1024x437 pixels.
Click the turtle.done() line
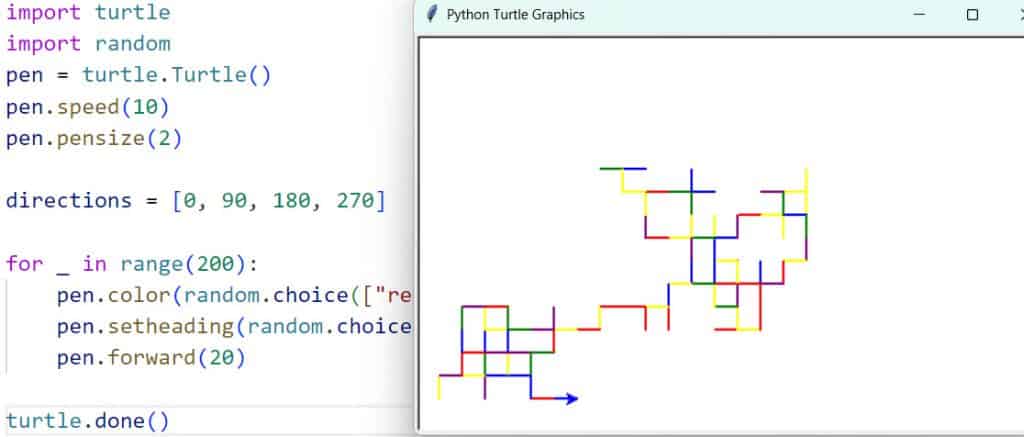point(88,421)
